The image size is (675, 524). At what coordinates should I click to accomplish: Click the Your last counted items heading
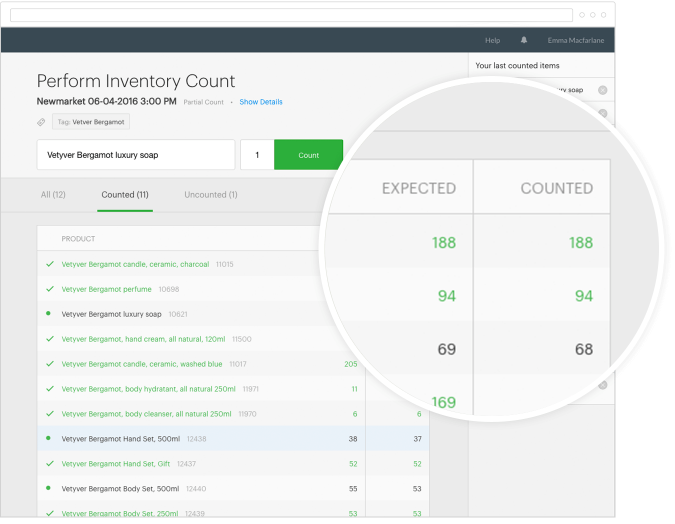pyautogui.click(x=517, y=66)
